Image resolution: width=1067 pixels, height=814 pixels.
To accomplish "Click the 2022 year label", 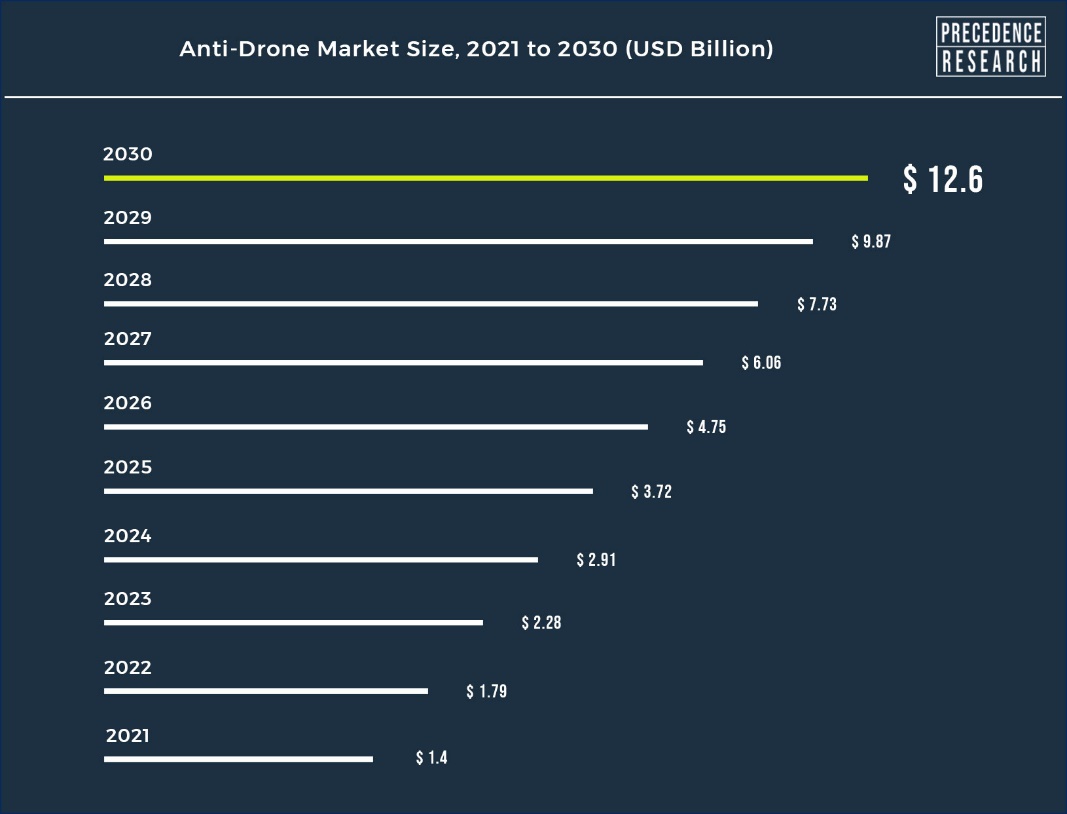I will pos(128,668).
